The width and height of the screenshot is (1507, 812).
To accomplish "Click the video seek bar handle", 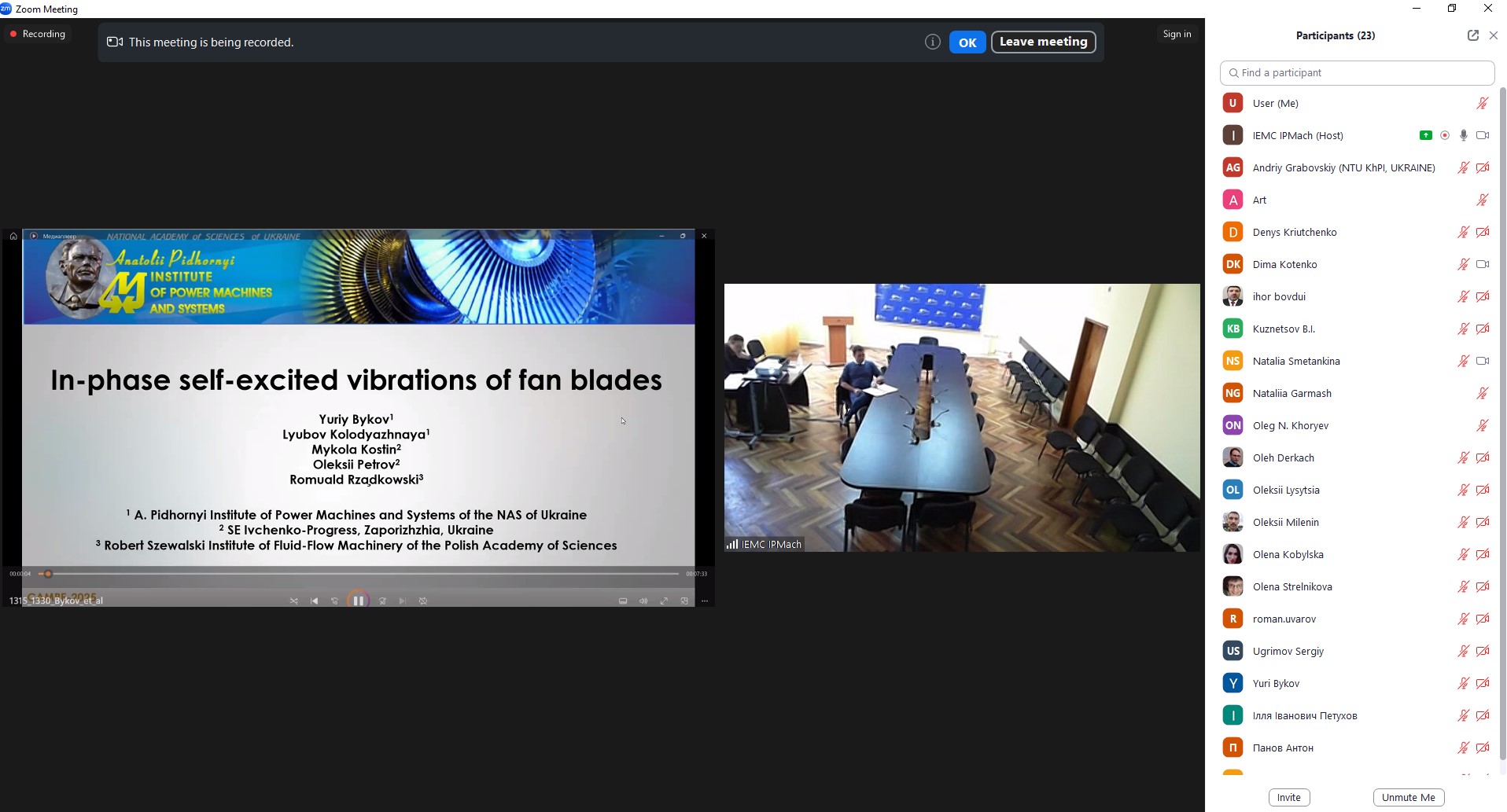I will 48,574.
